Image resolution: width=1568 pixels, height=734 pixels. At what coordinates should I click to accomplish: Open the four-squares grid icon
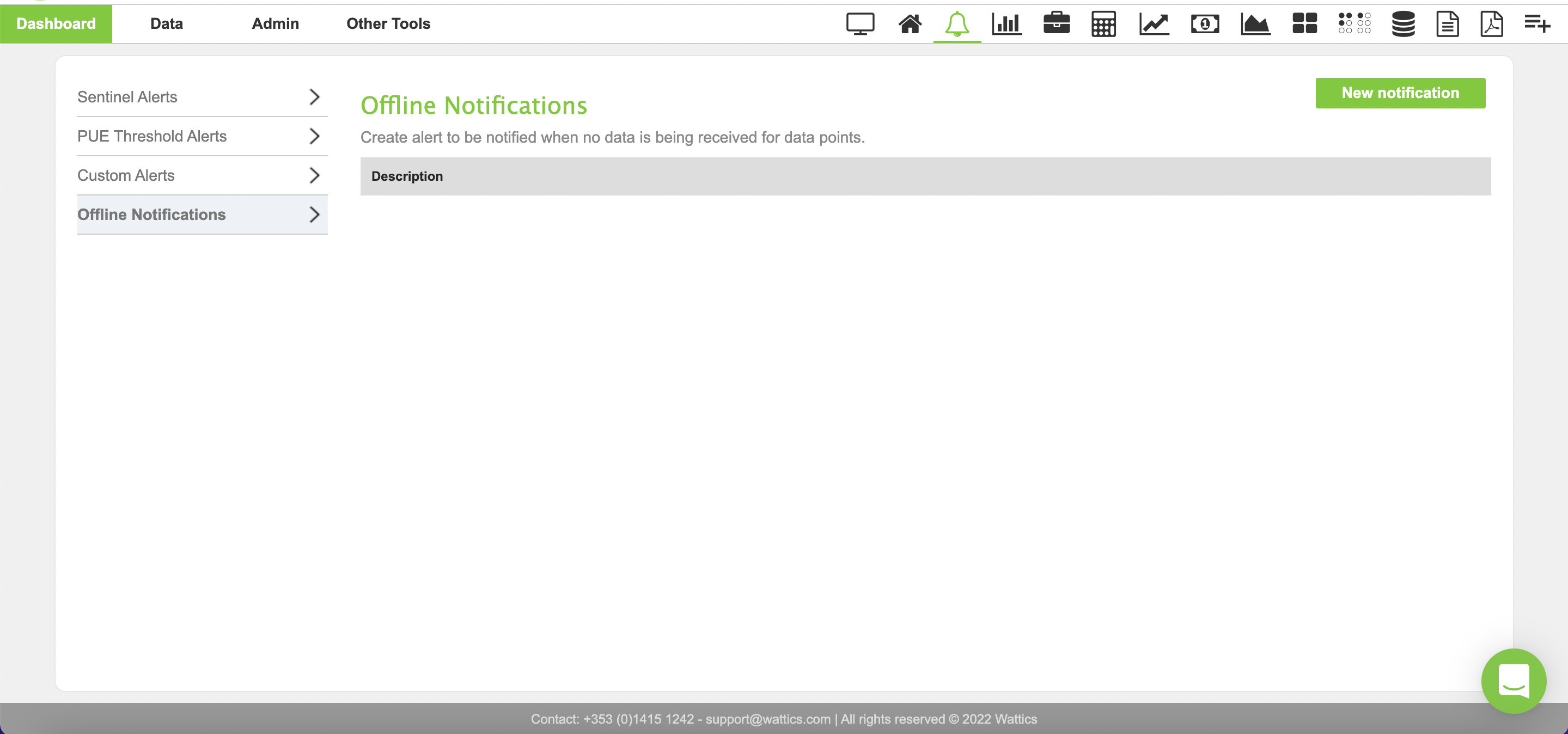[x=1304, y=24]
